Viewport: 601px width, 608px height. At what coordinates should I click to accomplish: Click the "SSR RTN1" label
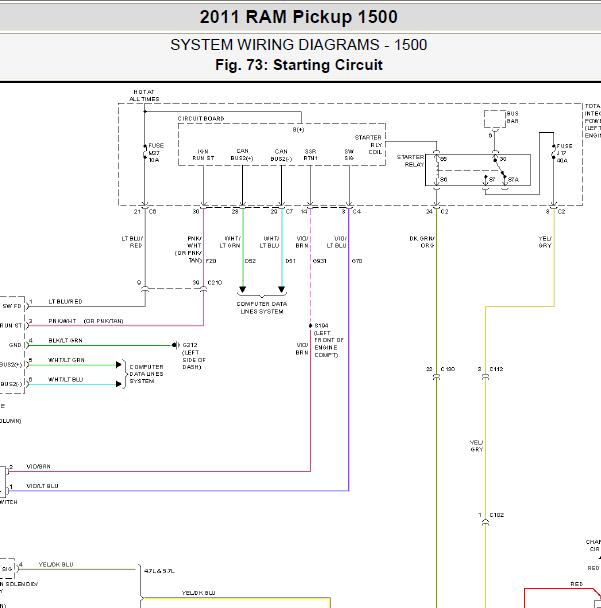click(x=310, y=155)
